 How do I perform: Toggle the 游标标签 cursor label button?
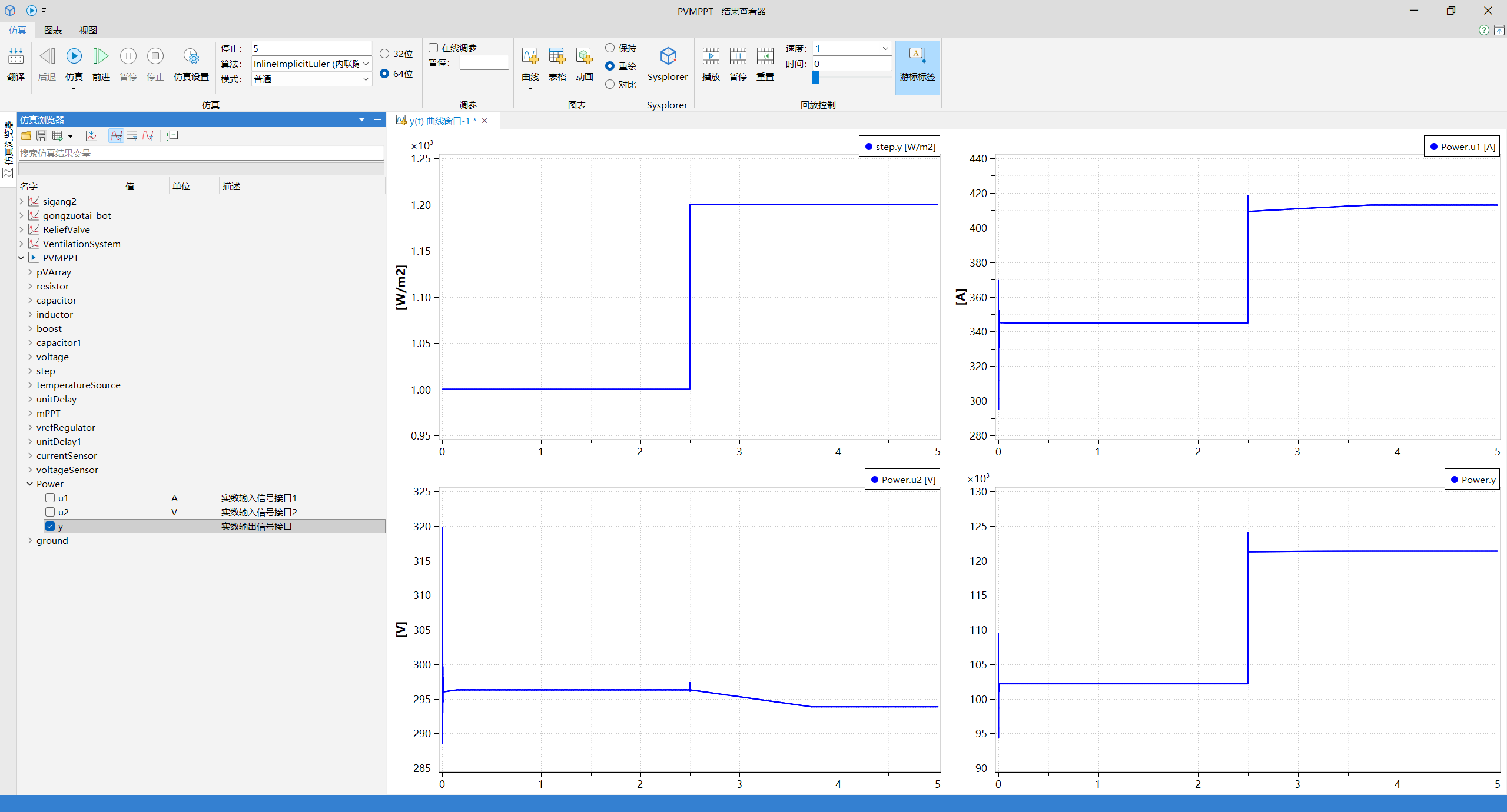(917, 57)
